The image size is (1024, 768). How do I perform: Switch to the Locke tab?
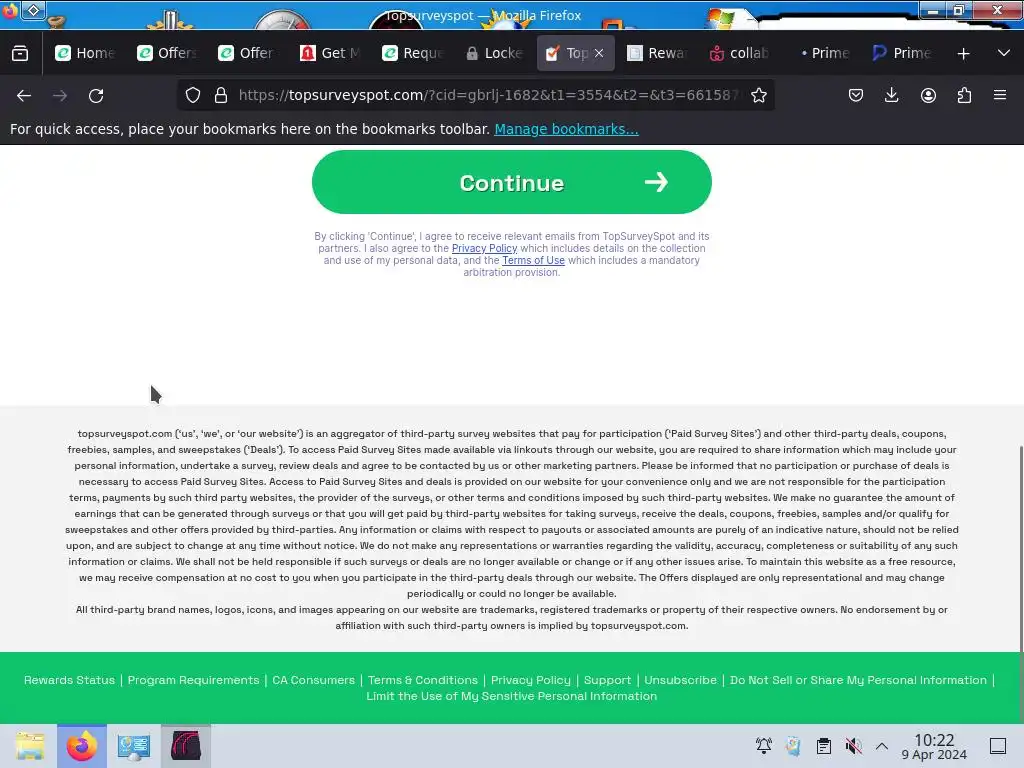pos(494,53)
